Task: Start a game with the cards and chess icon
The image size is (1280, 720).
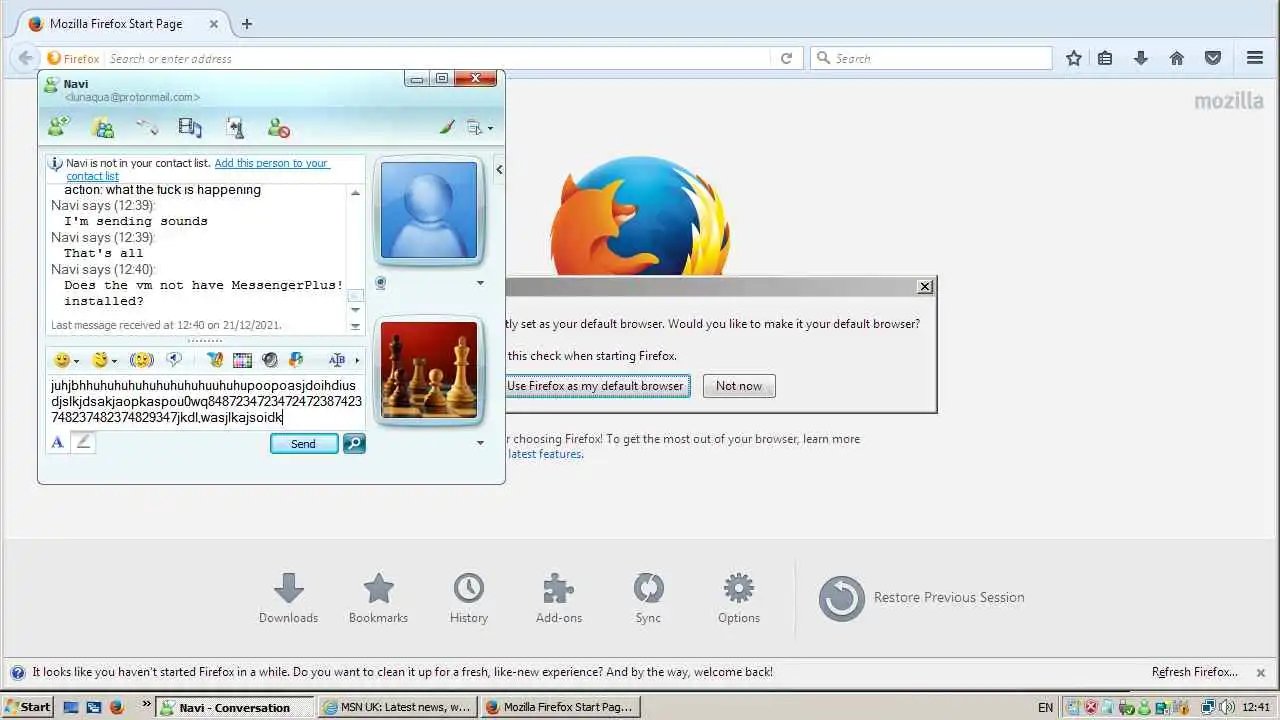Action: tap(235, 127)
